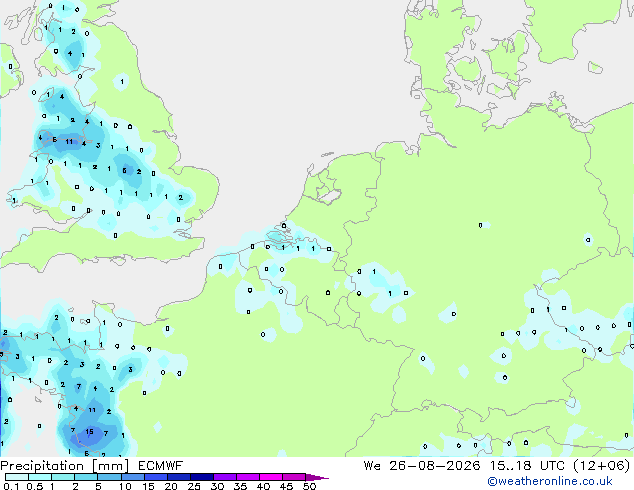The width and height of the screenshot is (634, 490).
Task: Select the "ECMWF" model label
Action: (161, 466)
